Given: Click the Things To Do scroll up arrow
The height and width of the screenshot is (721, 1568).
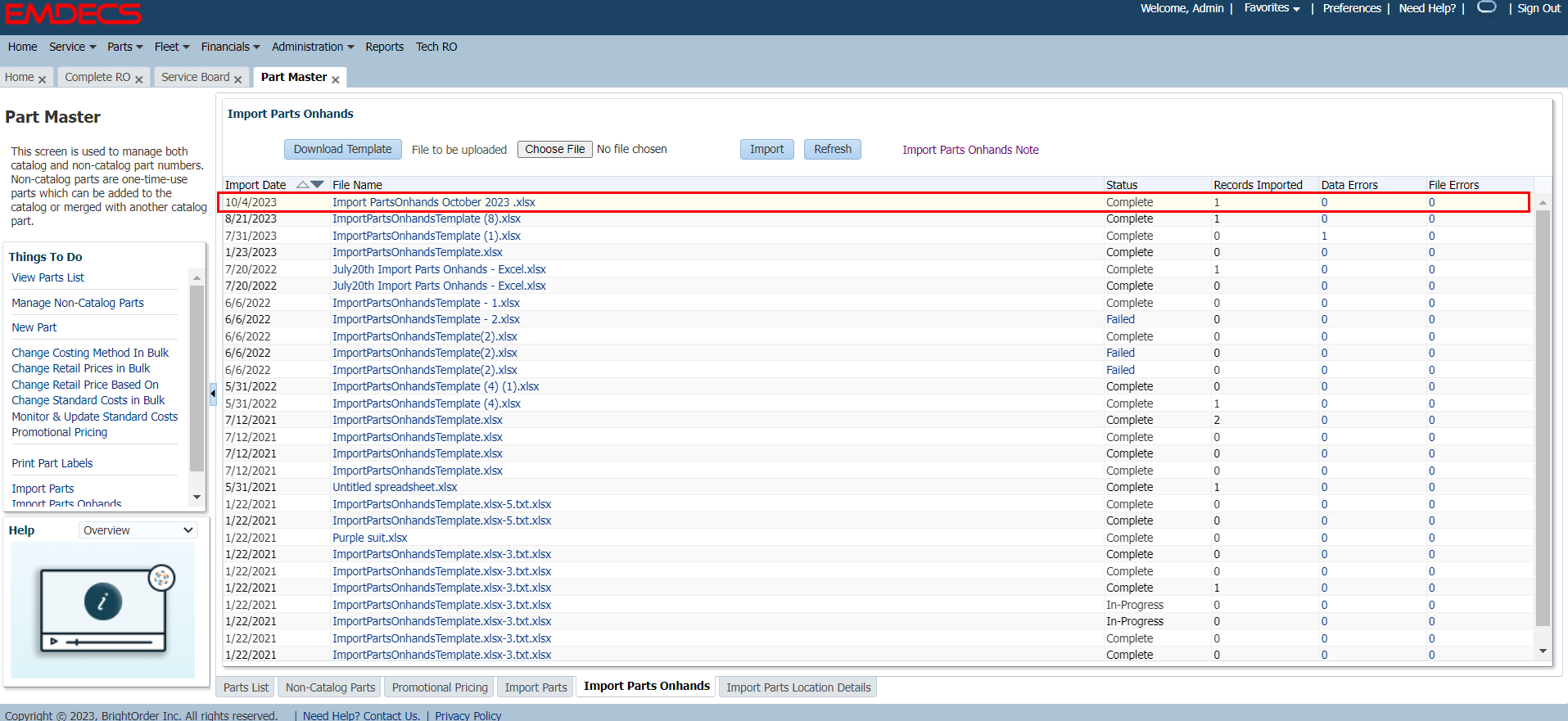Looking at the screenshot, I should coord(197,278).
